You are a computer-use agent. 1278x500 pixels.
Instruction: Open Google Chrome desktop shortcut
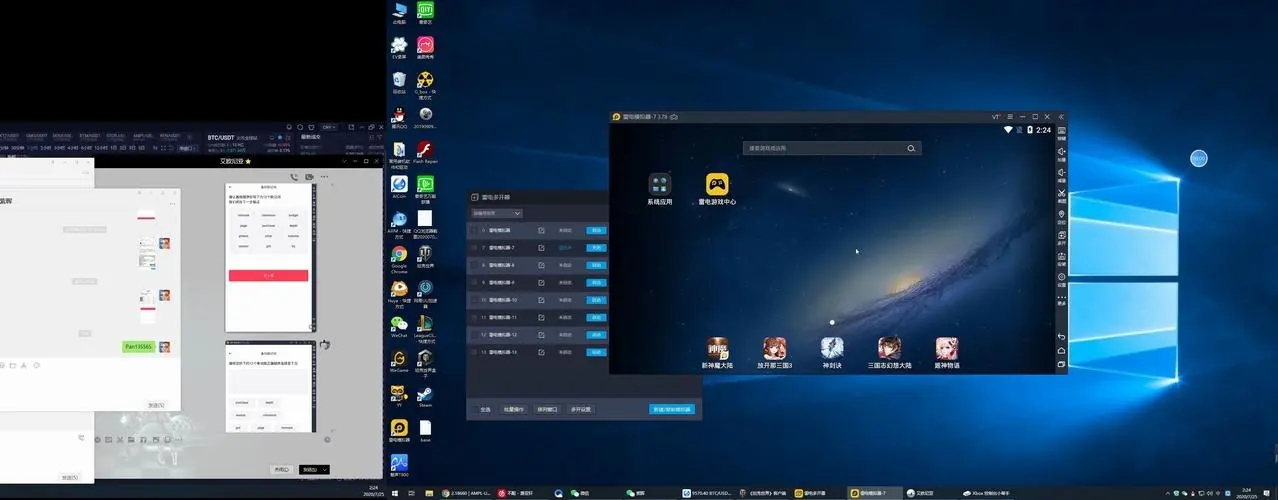399,255
